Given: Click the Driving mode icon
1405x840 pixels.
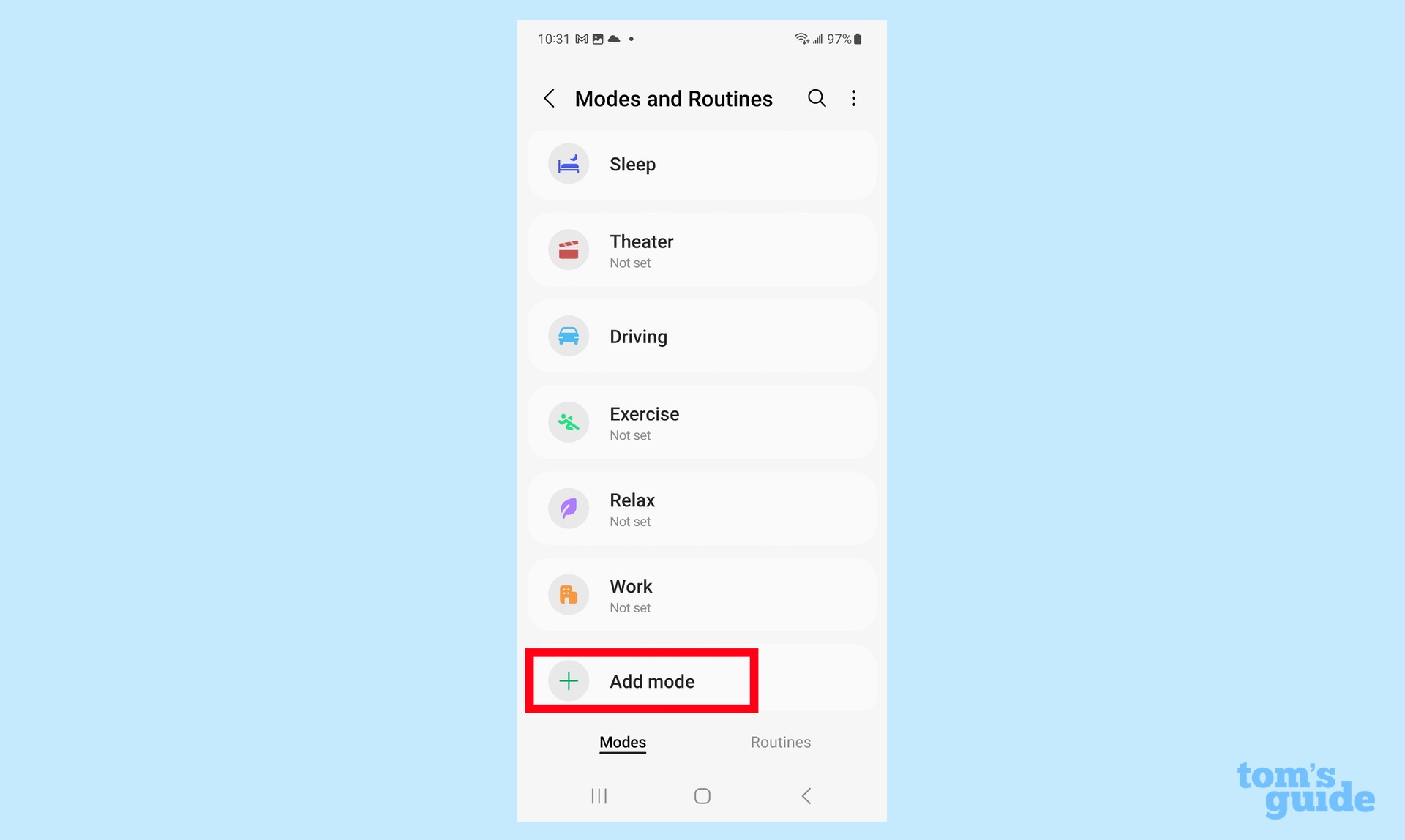Looking at the screenshot, I should point(568,335).
